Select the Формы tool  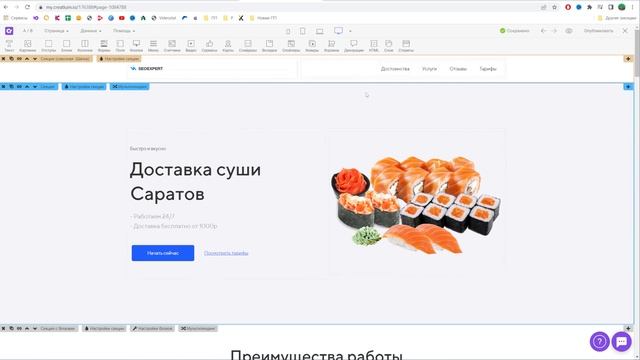click(x=104, y=45)
